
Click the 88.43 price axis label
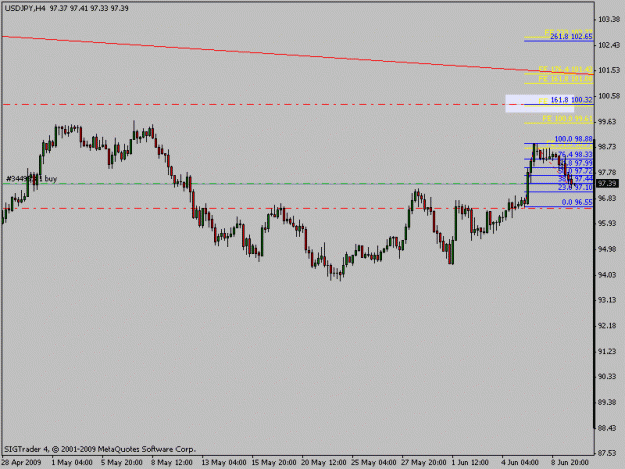tap(609, 428)
